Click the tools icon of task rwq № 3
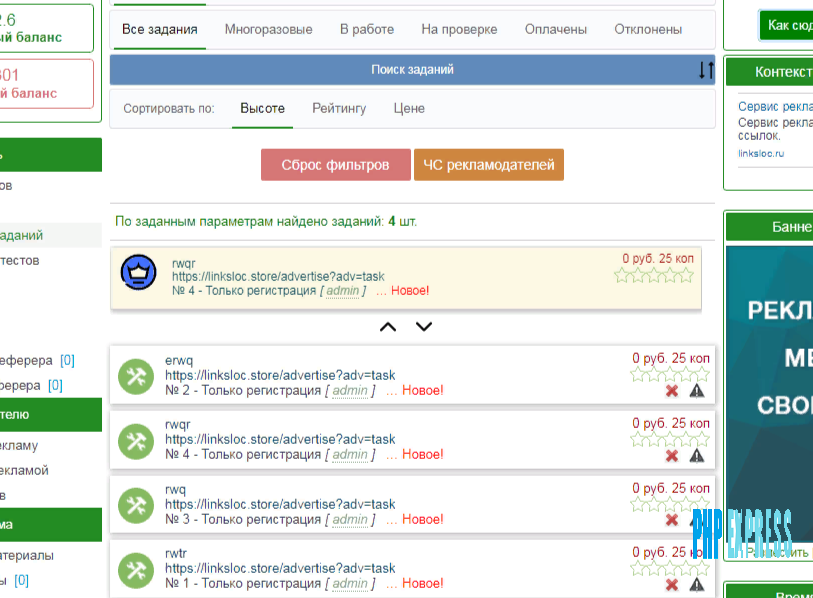The image size is (813, 598). point(136,506)
